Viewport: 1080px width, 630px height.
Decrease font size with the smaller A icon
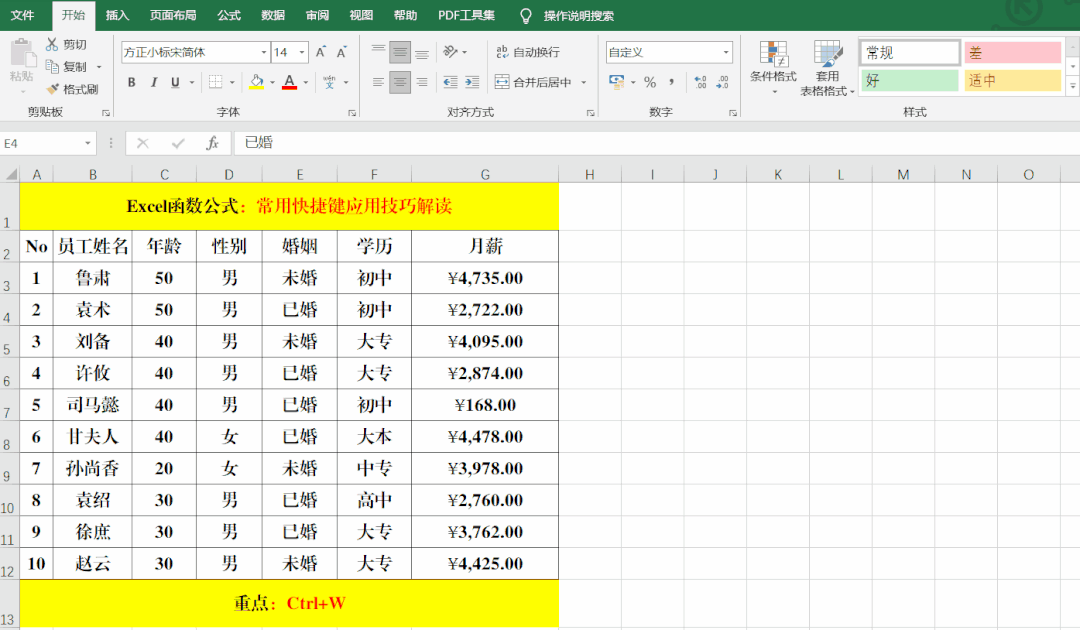342,52
